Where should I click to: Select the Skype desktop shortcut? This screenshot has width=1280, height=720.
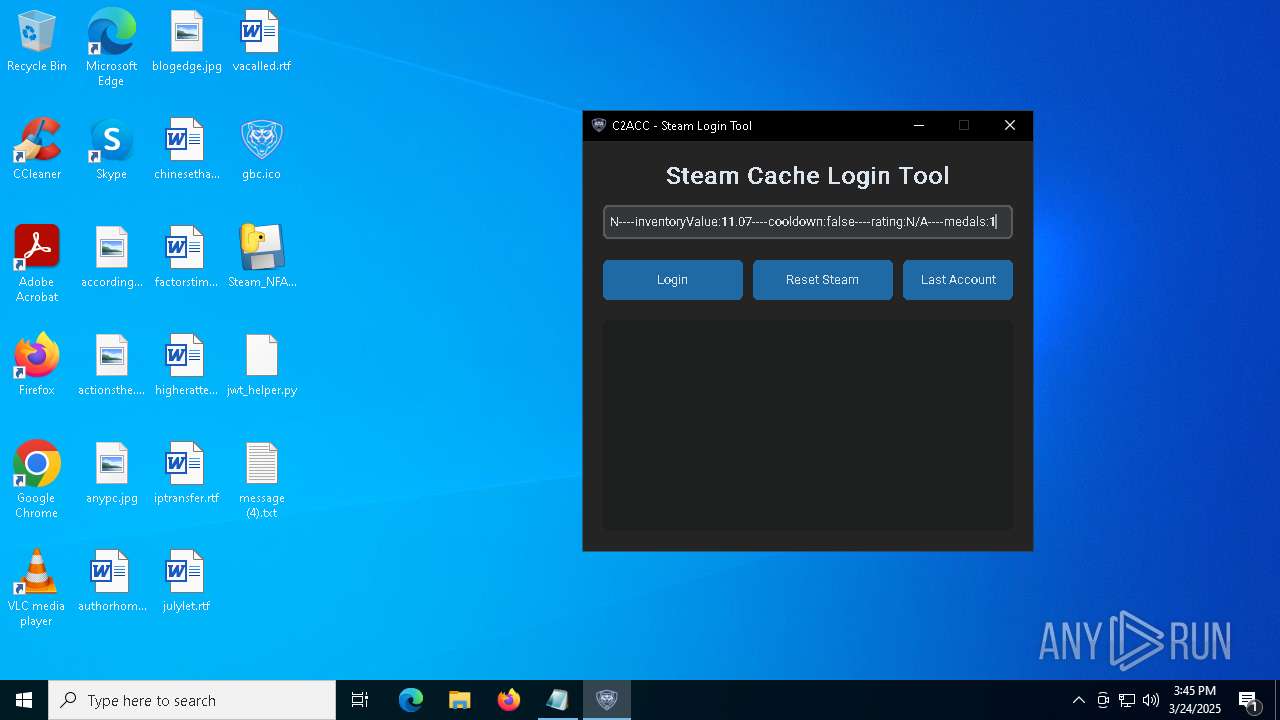111,150
